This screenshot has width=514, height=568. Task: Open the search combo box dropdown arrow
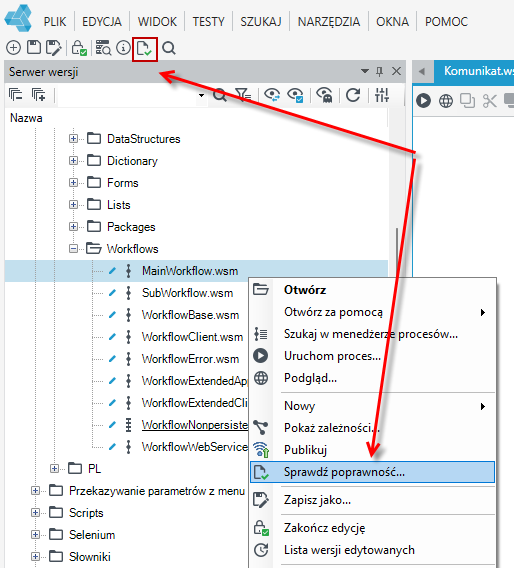pos(201,95)
